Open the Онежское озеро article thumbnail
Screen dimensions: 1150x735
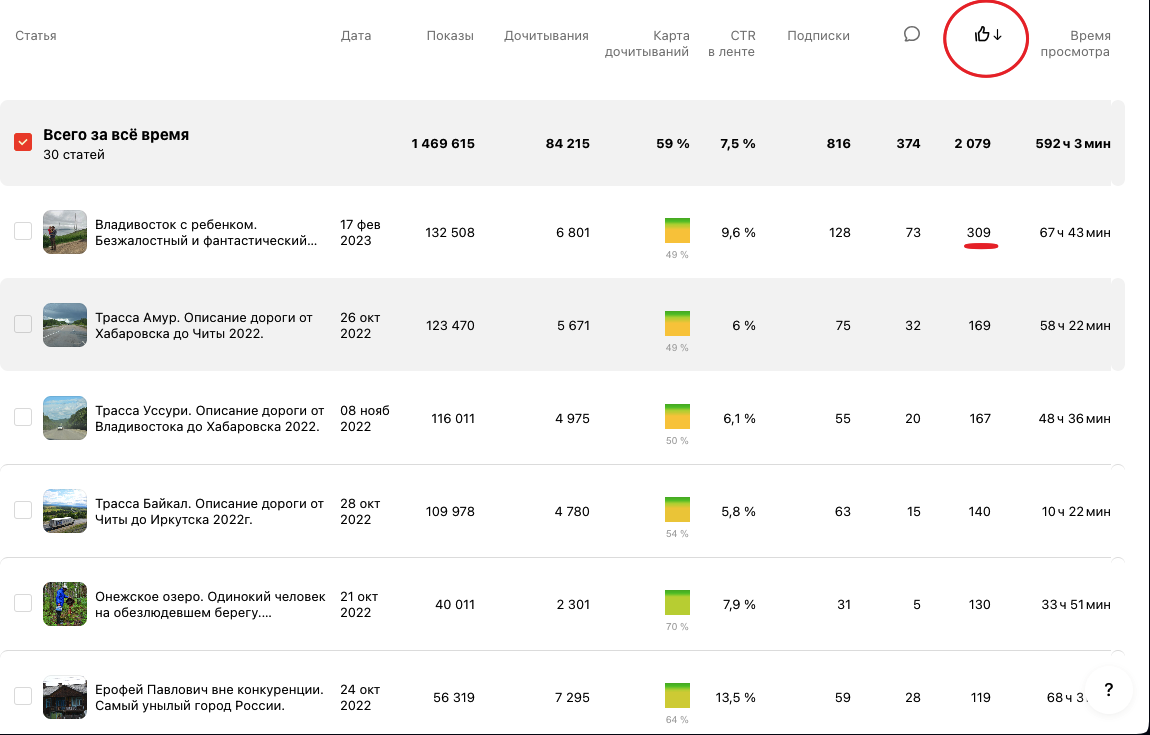65,604
